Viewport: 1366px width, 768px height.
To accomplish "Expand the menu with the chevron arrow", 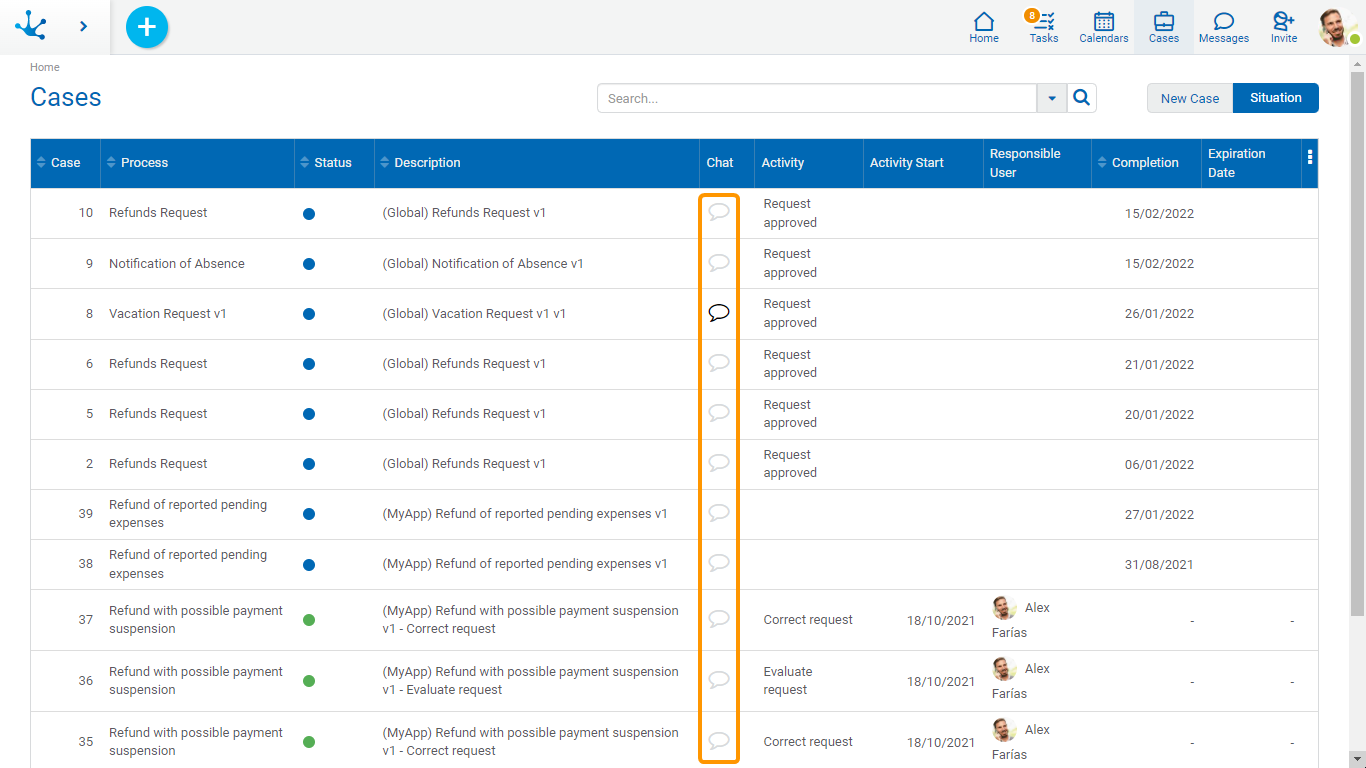I will (x=83, y=27).
